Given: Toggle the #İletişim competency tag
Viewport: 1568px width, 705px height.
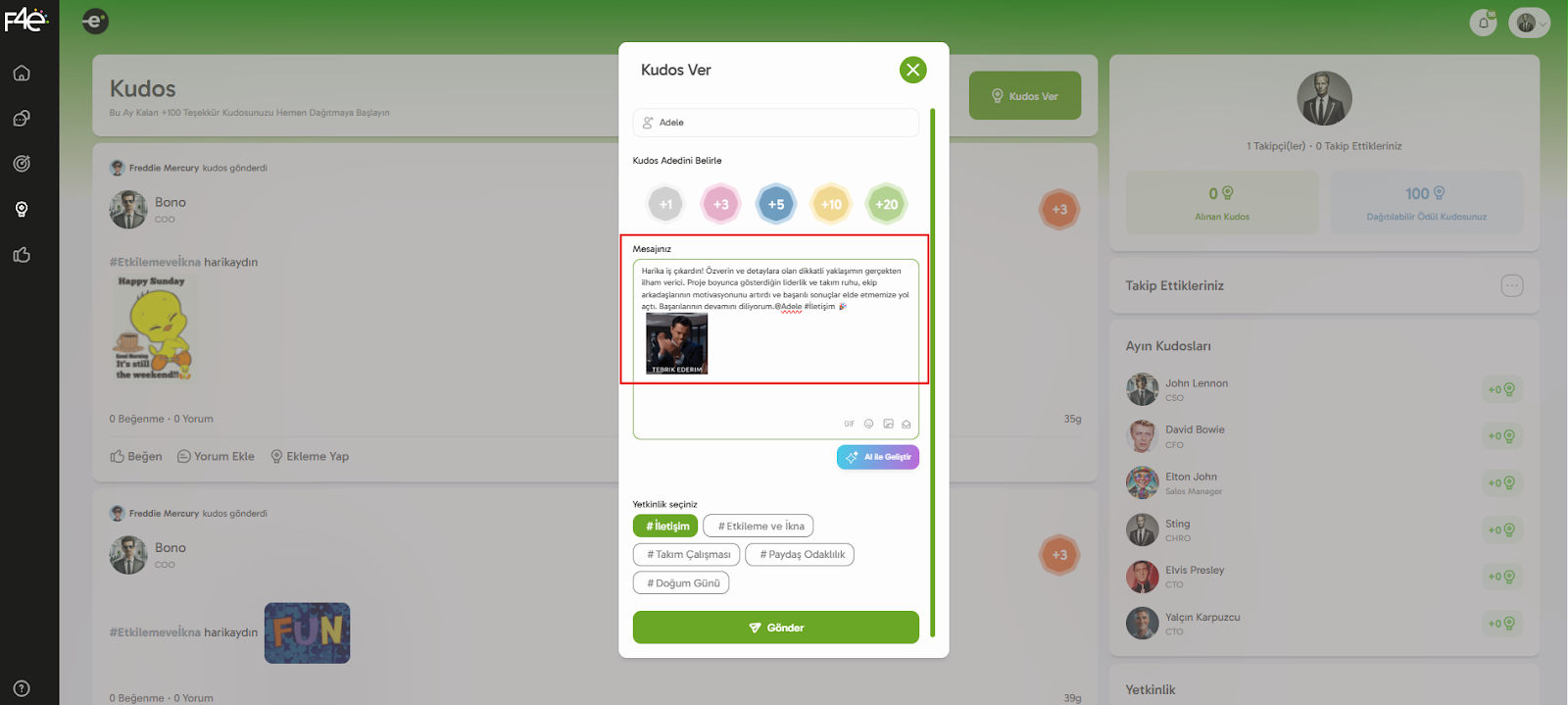Looking at the screenshot, I should (665, 526).
